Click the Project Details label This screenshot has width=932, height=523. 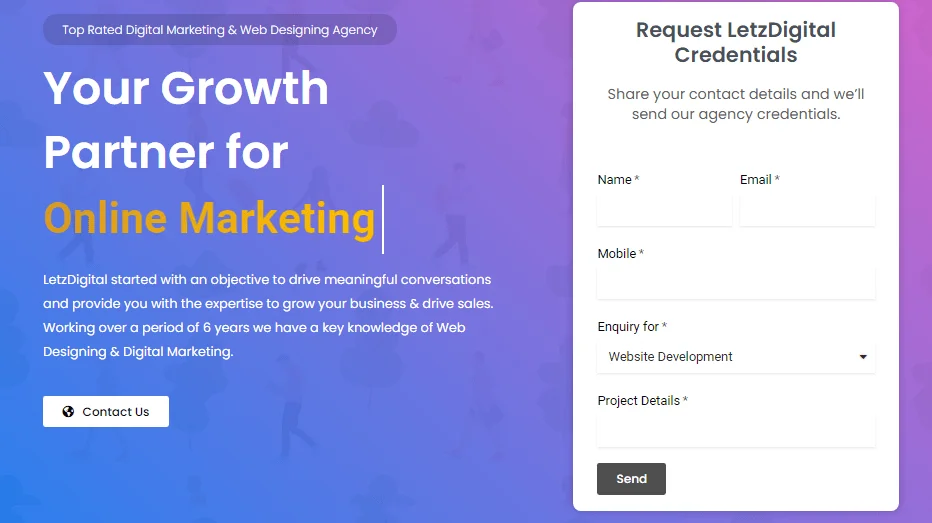[x=639, y=401]
